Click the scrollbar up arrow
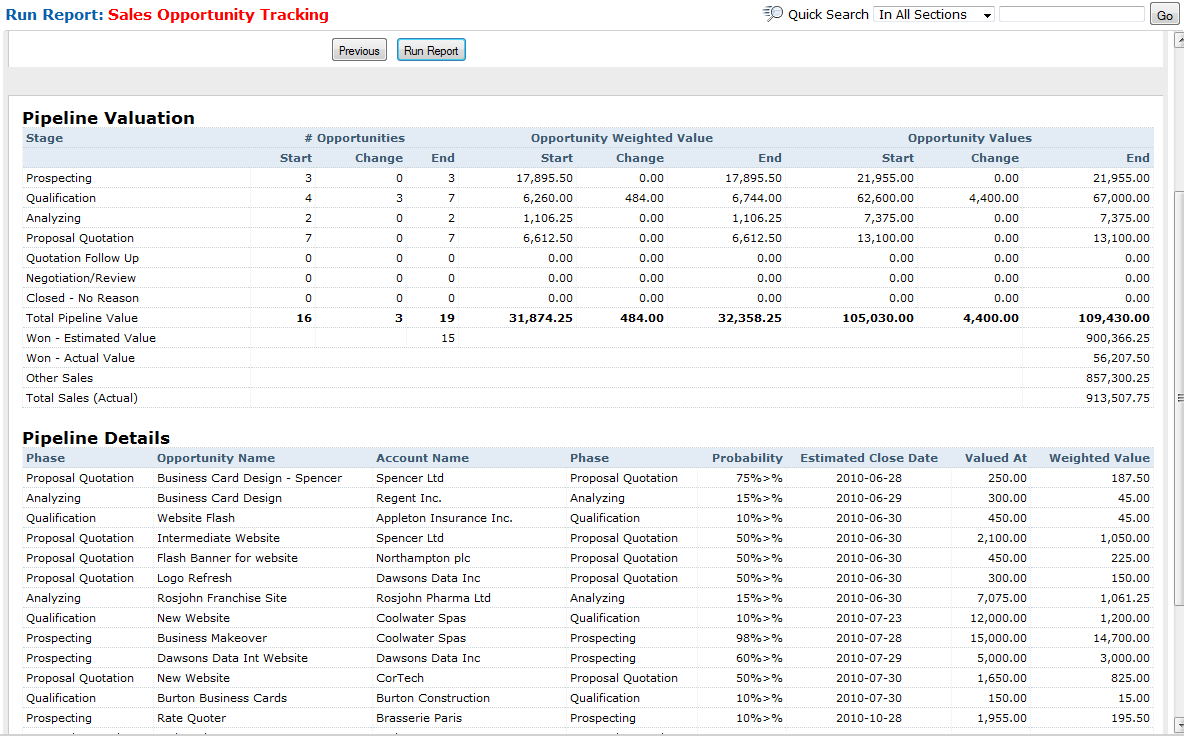Viewport: 1184px width, 736px height. click(1178, 38)
